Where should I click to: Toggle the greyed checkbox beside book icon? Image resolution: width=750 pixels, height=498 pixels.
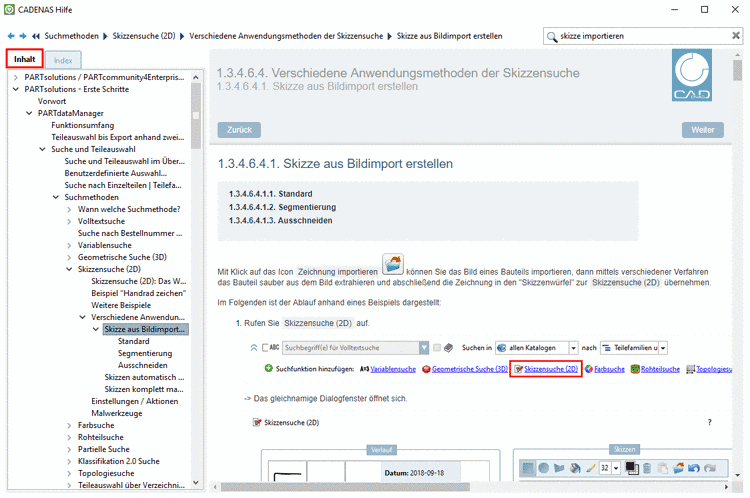[x=437, y=348]
